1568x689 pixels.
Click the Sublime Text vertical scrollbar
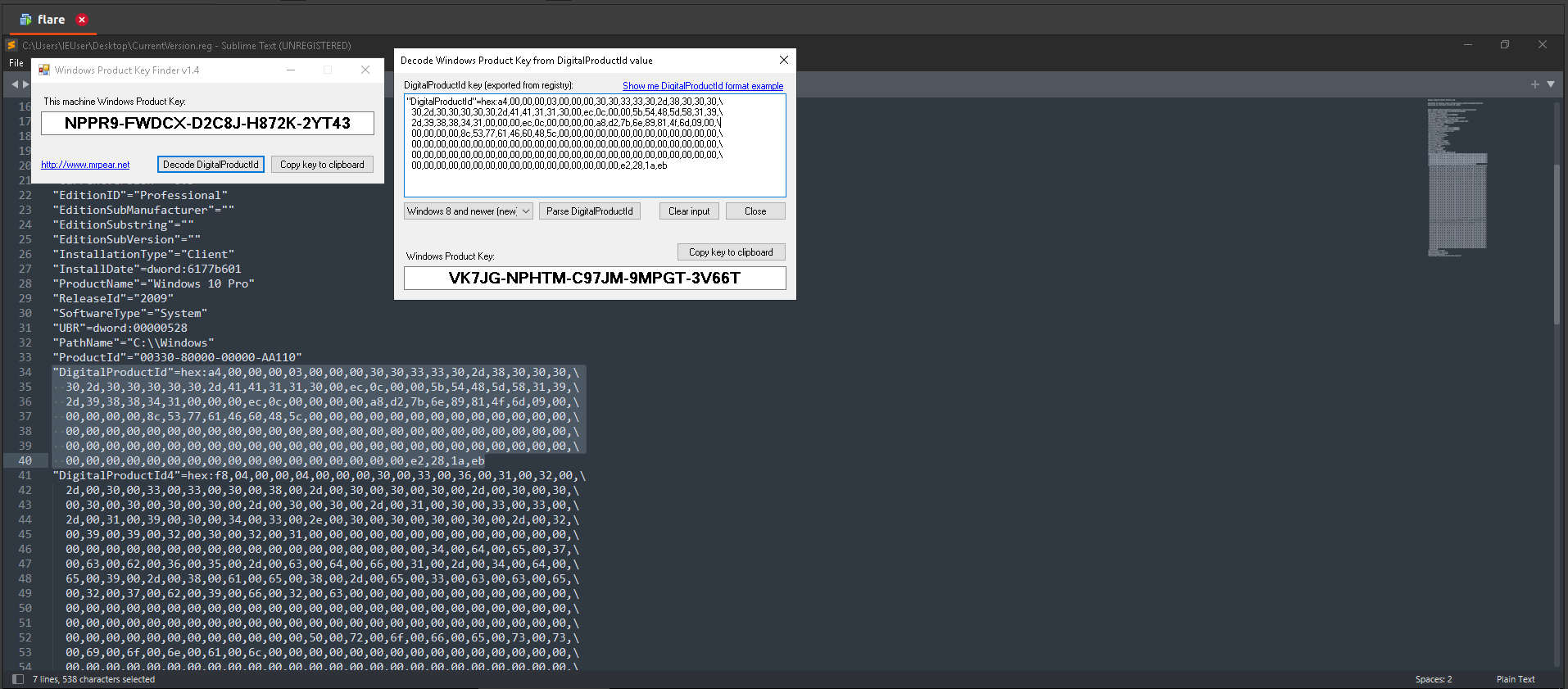[1557, 246]
